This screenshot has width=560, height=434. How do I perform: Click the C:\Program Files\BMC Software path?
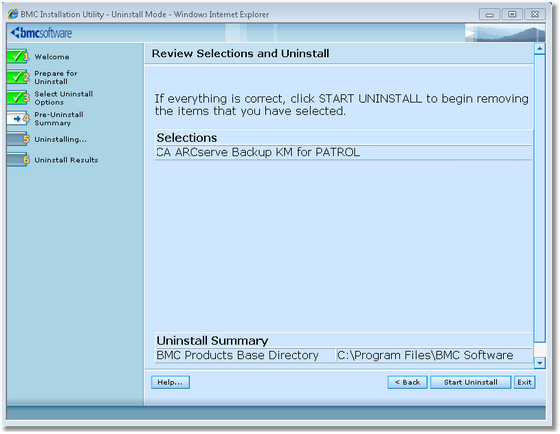click(x=434, y=355)
